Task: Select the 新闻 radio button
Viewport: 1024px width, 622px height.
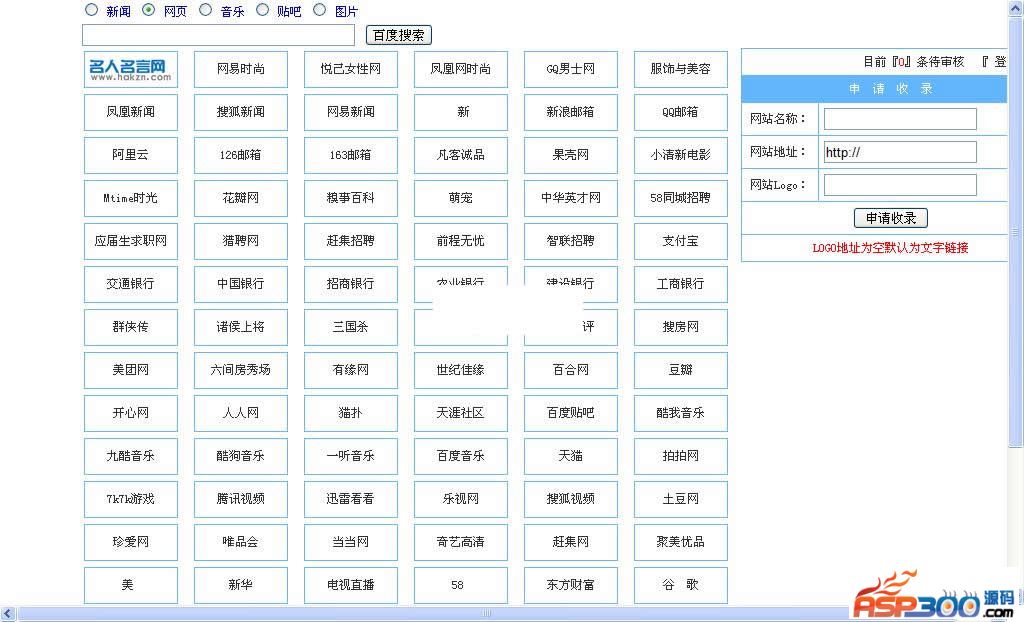Action: click(91, 10)
